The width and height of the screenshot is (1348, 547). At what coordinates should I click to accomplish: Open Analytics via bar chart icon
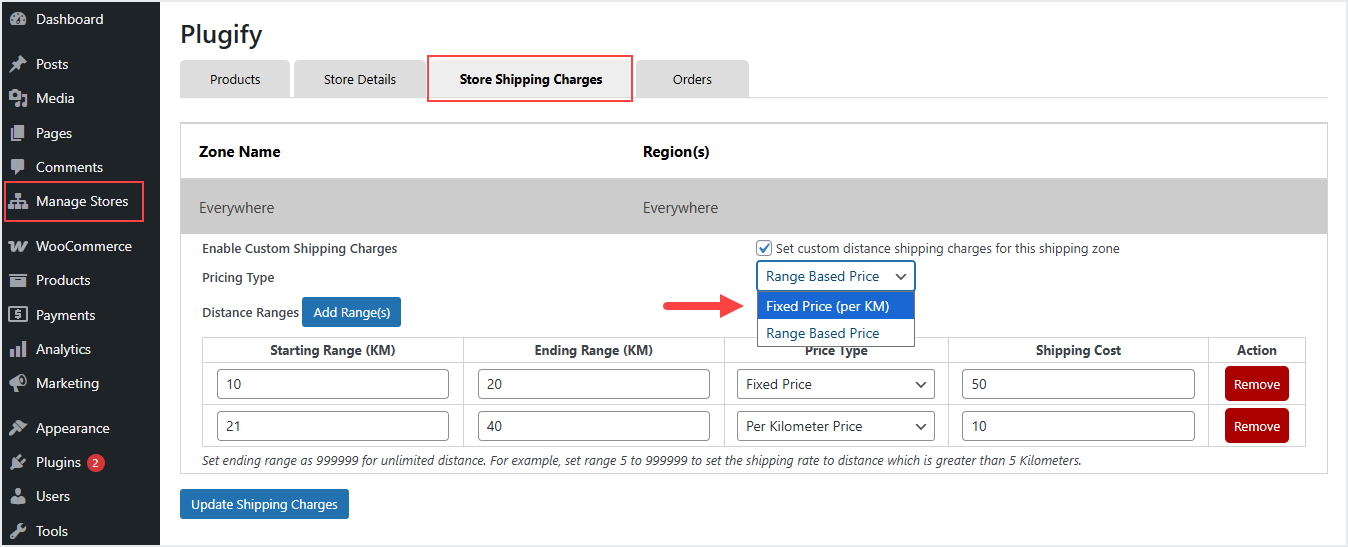click(17, 349)
